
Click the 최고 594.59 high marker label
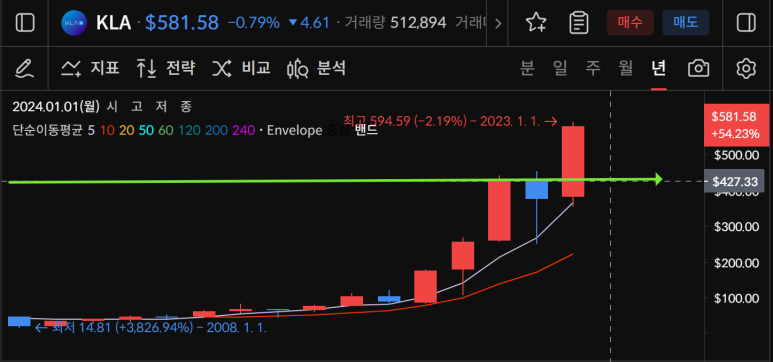pos(450,120)
